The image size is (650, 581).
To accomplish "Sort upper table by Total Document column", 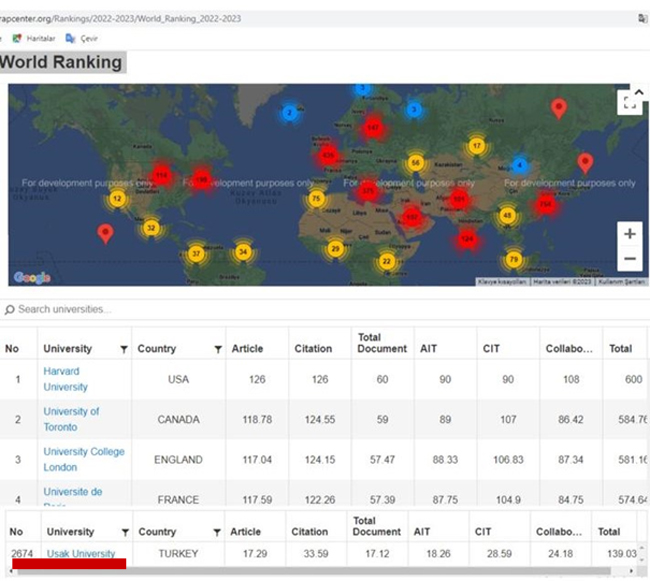I will pyautogui.click(x=382, y=343).
